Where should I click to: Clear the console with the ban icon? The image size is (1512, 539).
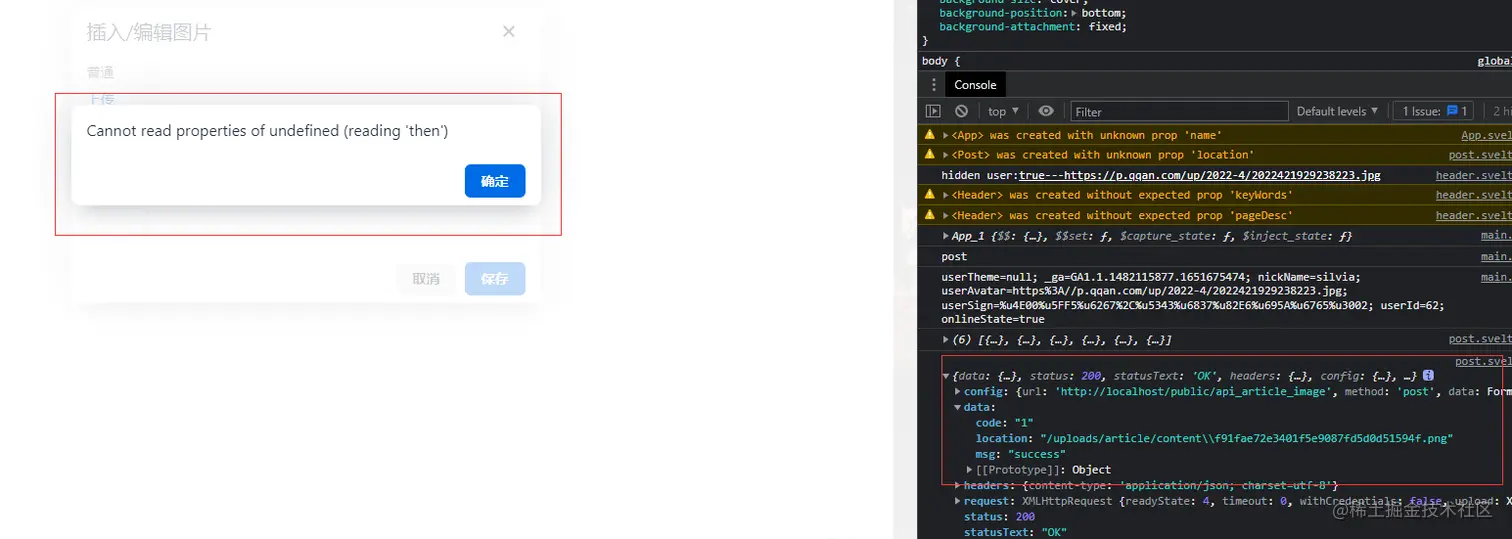tap(961, 111)
